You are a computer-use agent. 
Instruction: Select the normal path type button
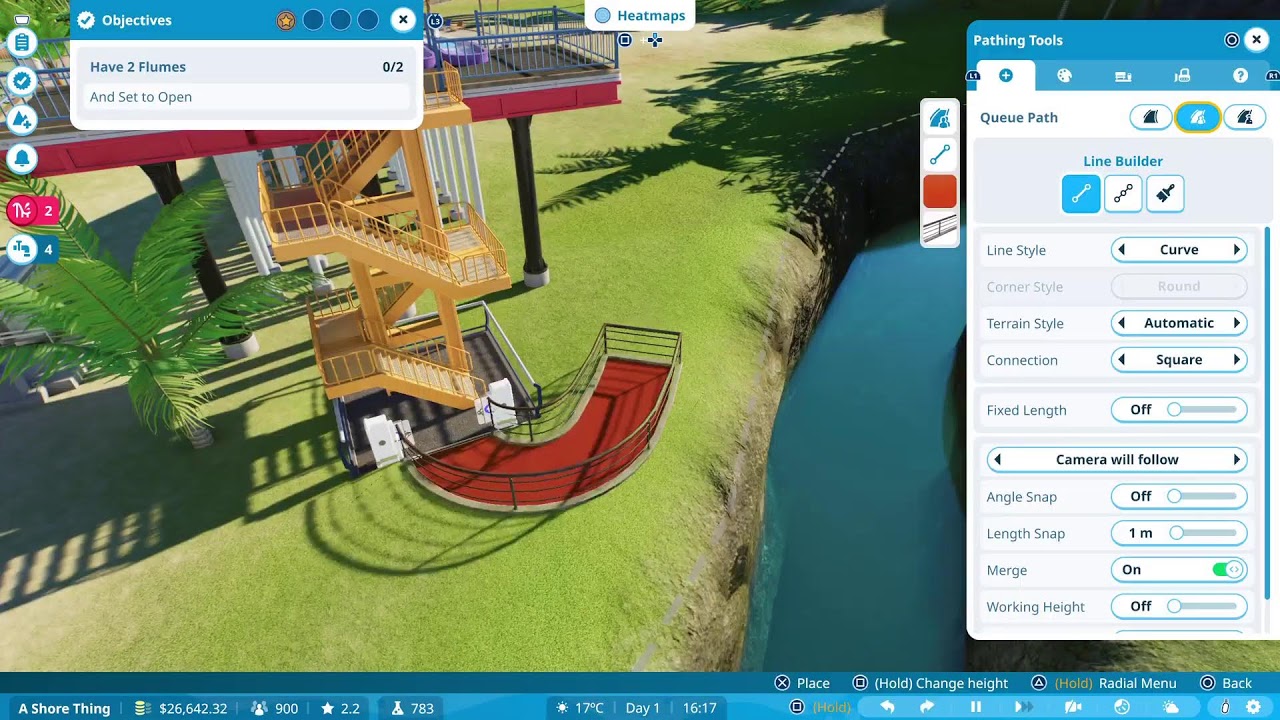click(1151, 118)
